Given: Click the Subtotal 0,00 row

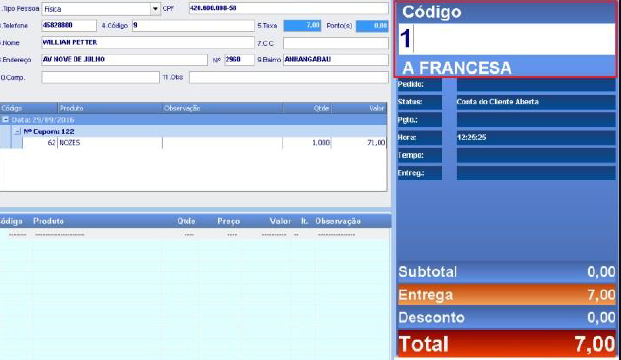Looking at the screenshot, I should pyautogui.click(x=507, y=272).
